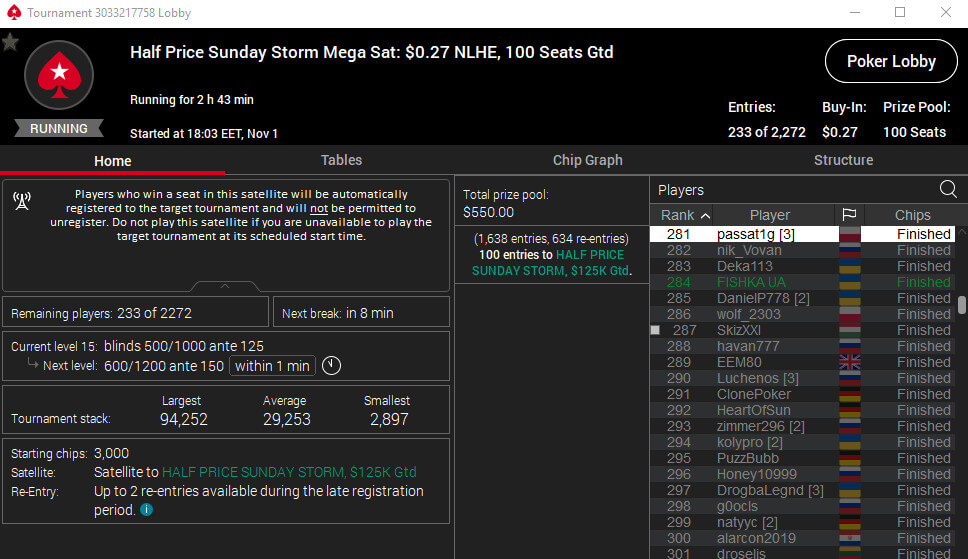Click the blue re-entry info icon

146,510
